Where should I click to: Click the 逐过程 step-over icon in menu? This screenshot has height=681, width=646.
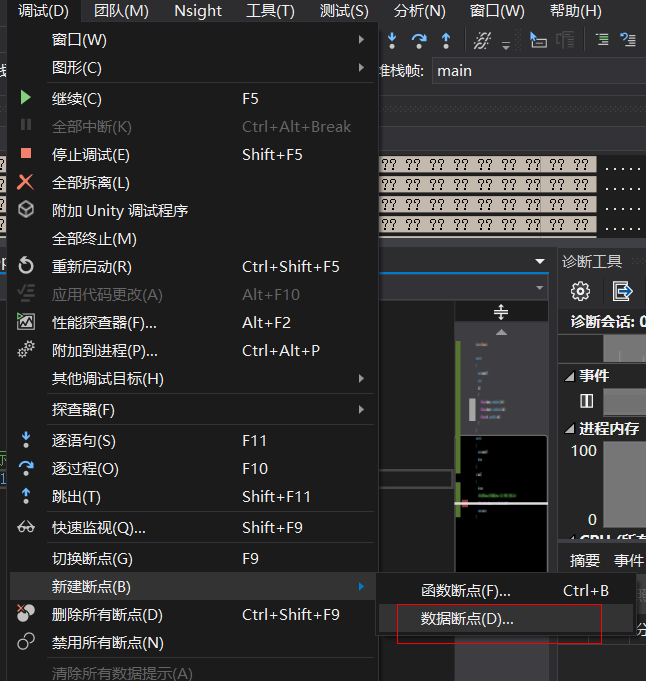(26, 468)
